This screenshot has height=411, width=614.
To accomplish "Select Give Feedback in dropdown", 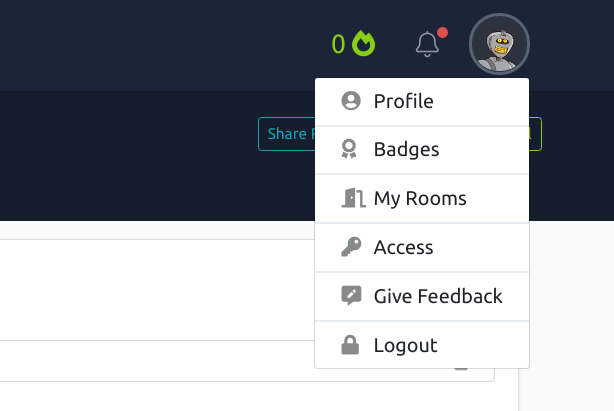I will (x=438, y=296).
